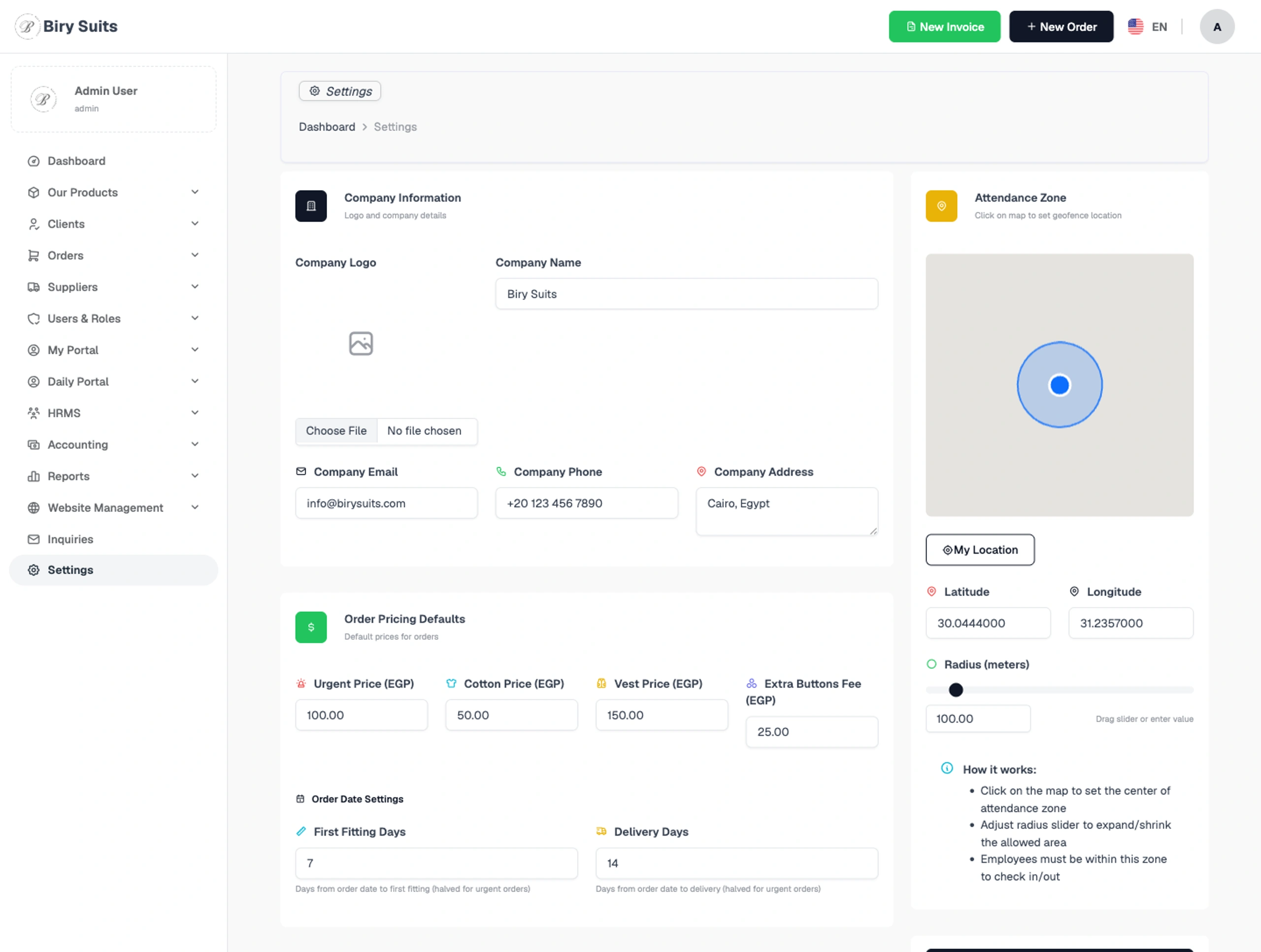Screen dimensions: 1261x952
Task: Focus the Cotton Price (EGP) field
Action: click(511, 716)
